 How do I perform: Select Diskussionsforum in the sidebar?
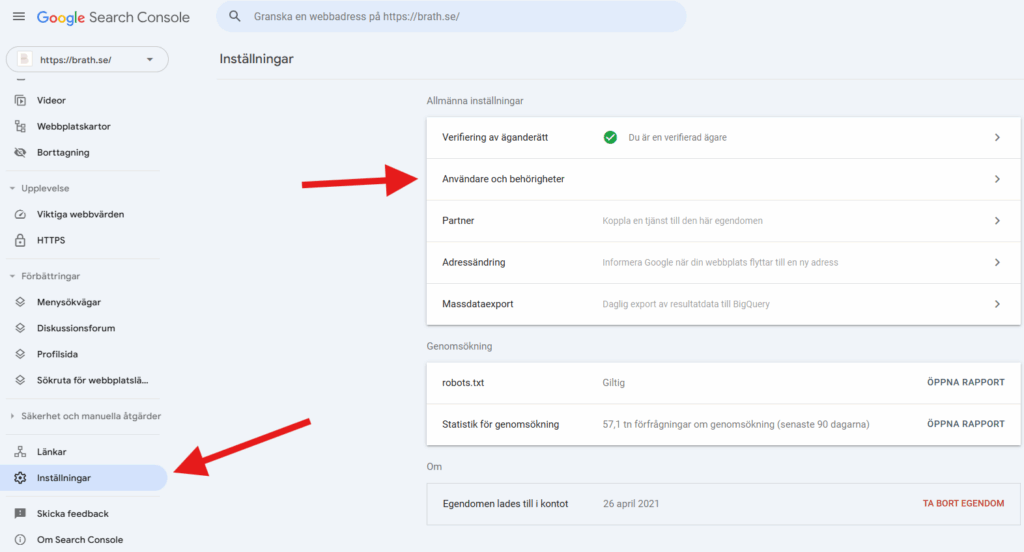76,328
